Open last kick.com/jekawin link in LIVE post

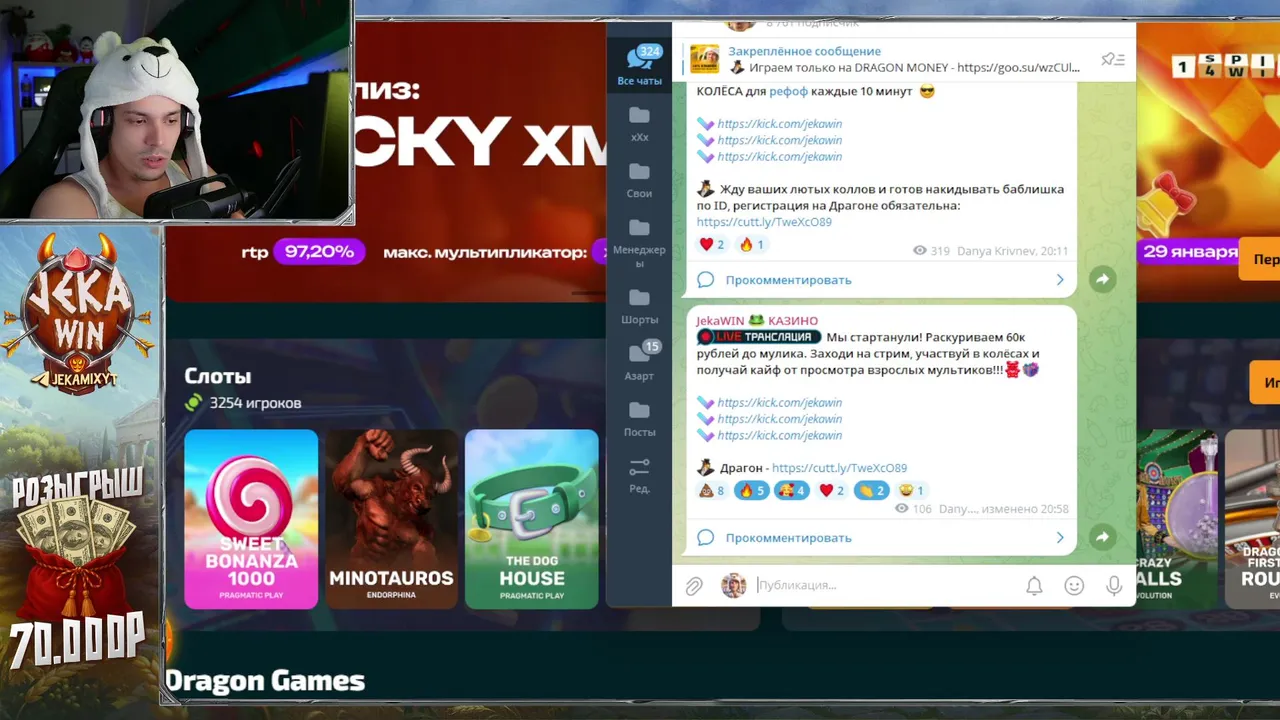click(779, 435)
